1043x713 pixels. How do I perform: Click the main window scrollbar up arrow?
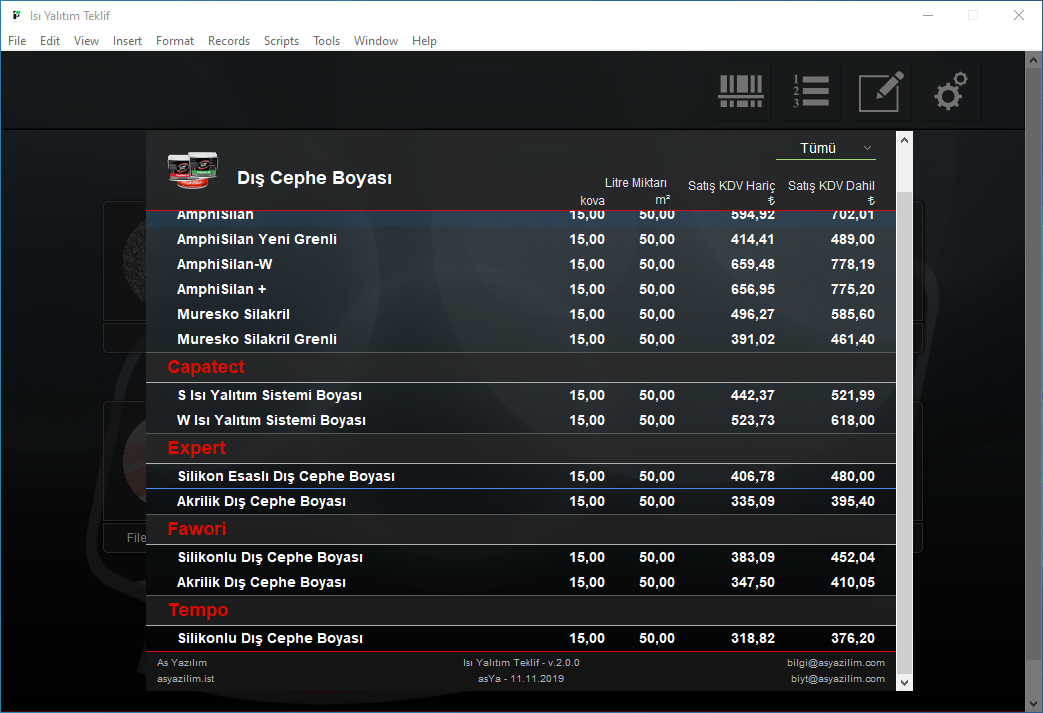point(1034,60)
